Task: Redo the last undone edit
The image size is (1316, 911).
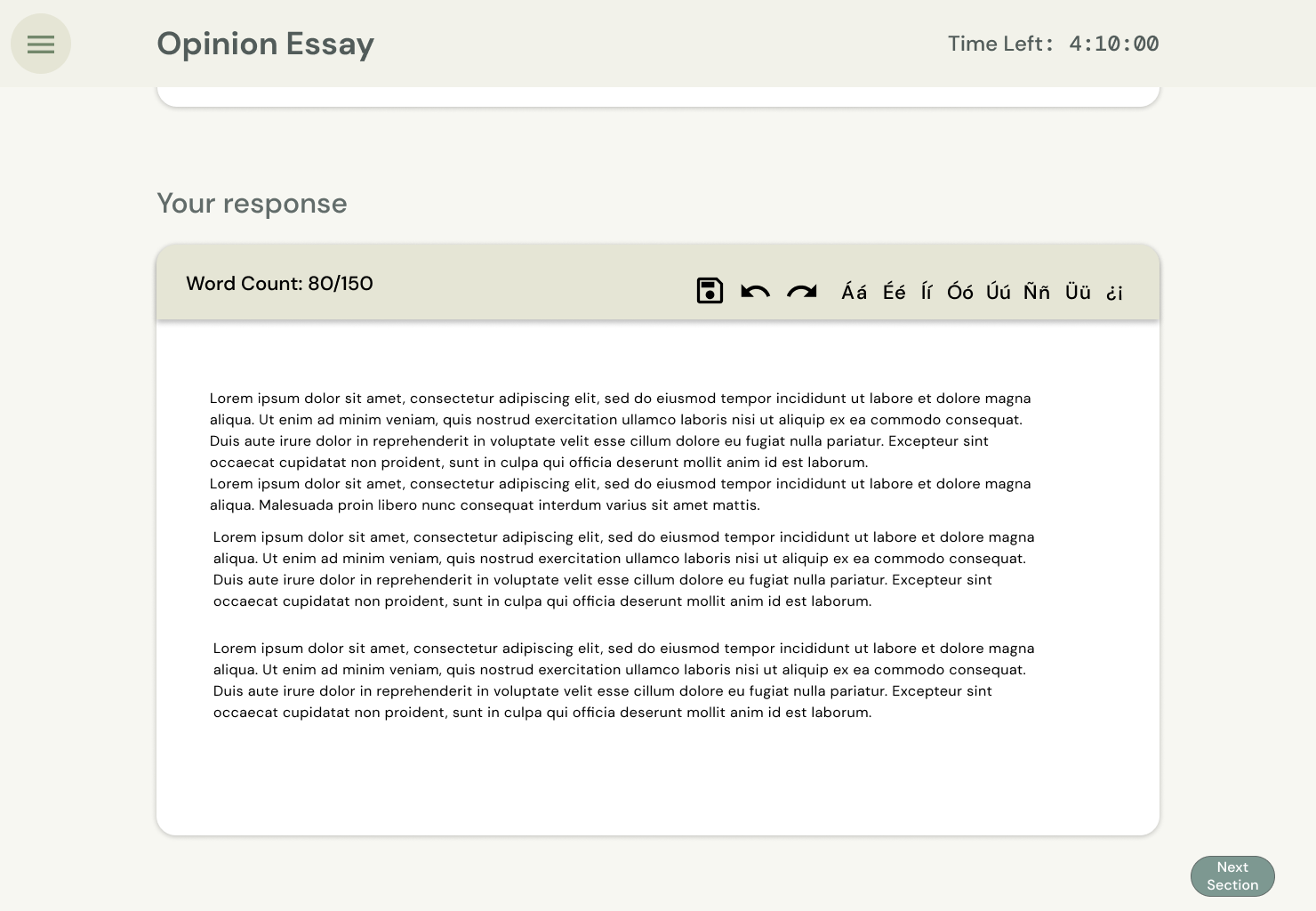Action: [x=802, y=291]
